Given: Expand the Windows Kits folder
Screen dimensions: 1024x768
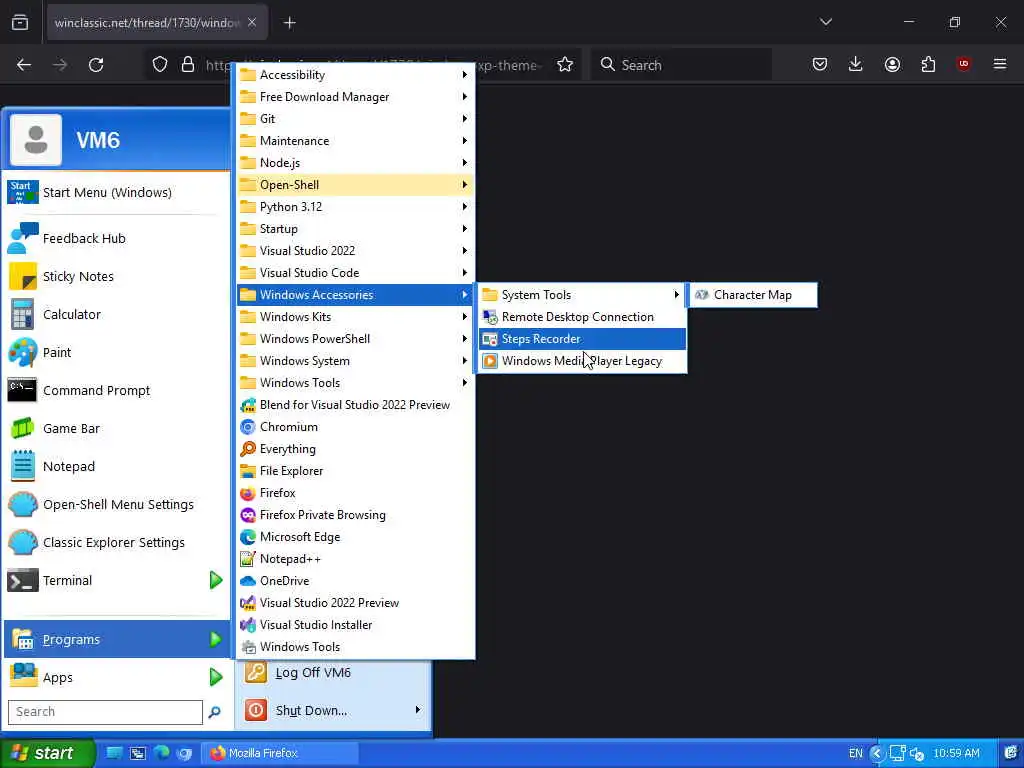Looking at the screenshot, I should tap(355, 317).
